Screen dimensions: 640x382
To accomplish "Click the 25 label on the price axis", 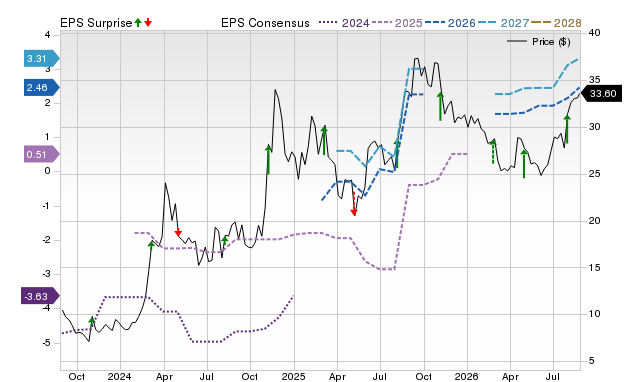I will (x=595, y=174).
